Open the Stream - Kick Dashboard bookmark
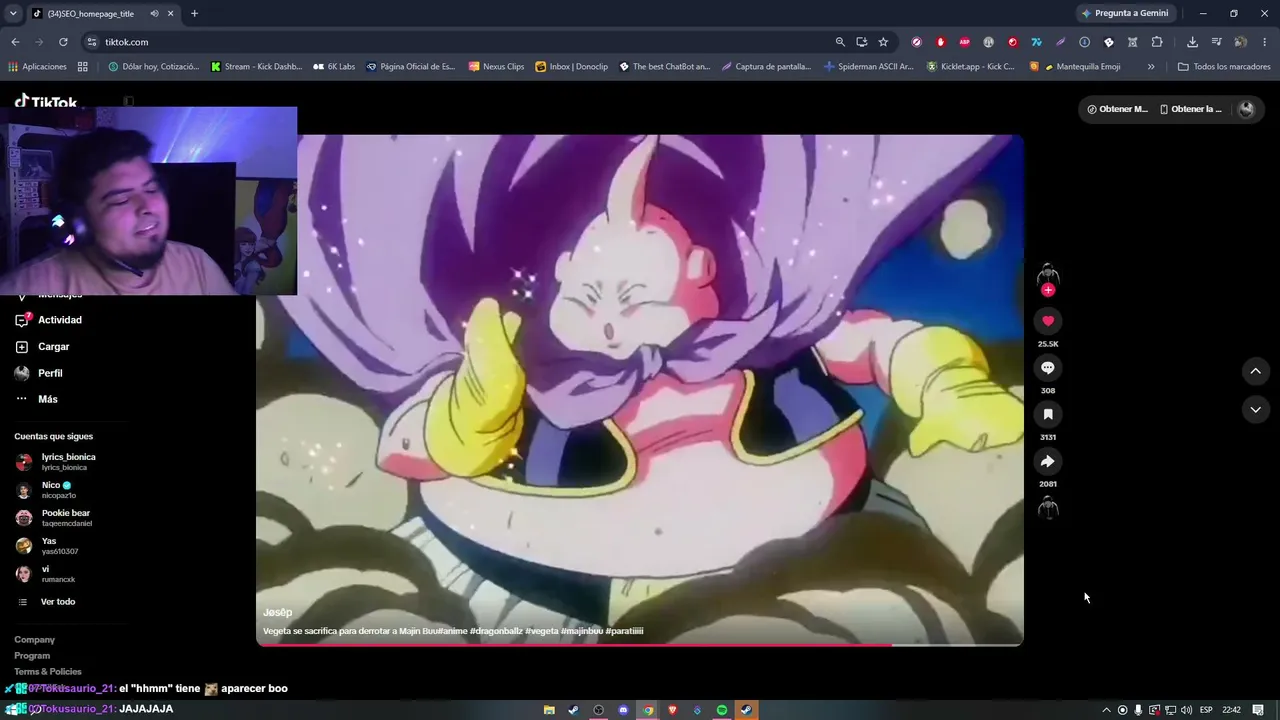Viewport: 1280px width, 720px height. pos(256,67)
